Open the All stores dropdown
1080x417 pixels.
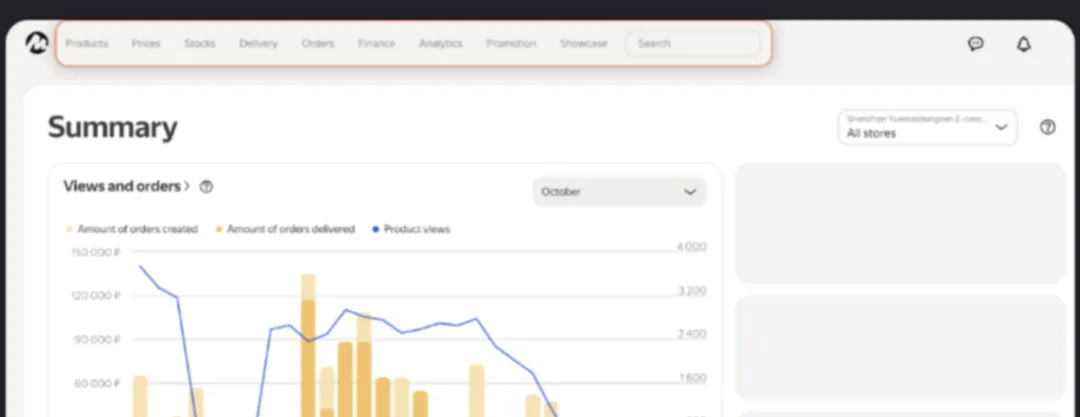927,127
